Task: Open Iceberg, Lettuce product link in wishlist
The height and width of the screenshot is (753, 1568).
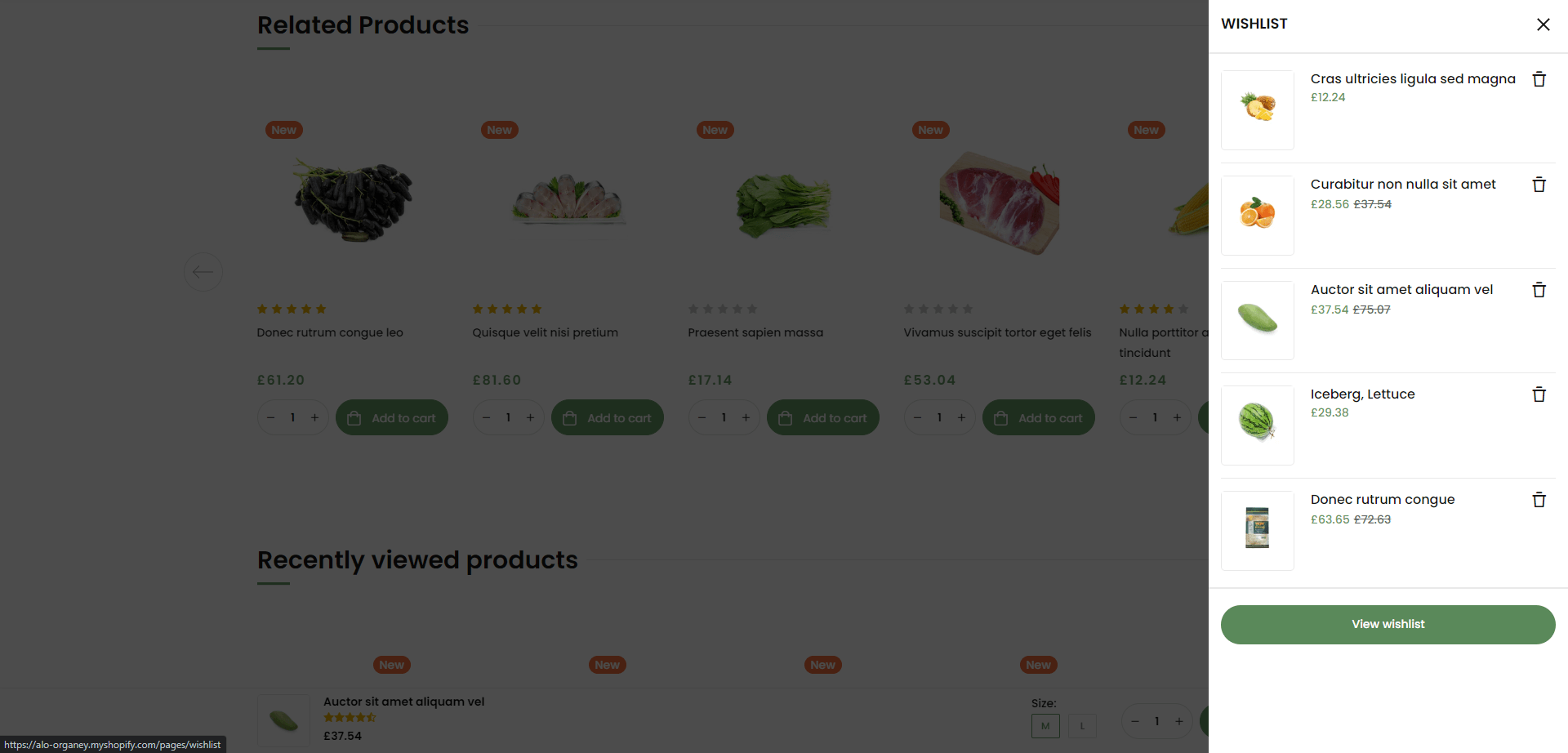Action: coord(1362,394)
